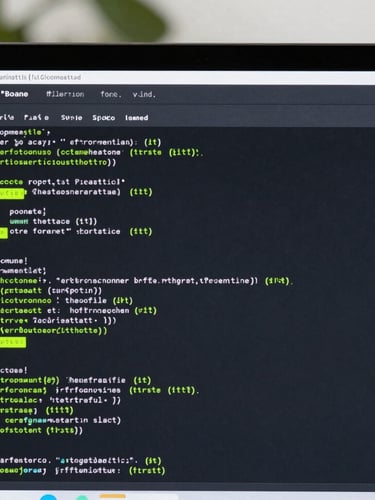Click the word "theoofile" in the code
The height and width of the screenshot is (500, 375).
86,301
